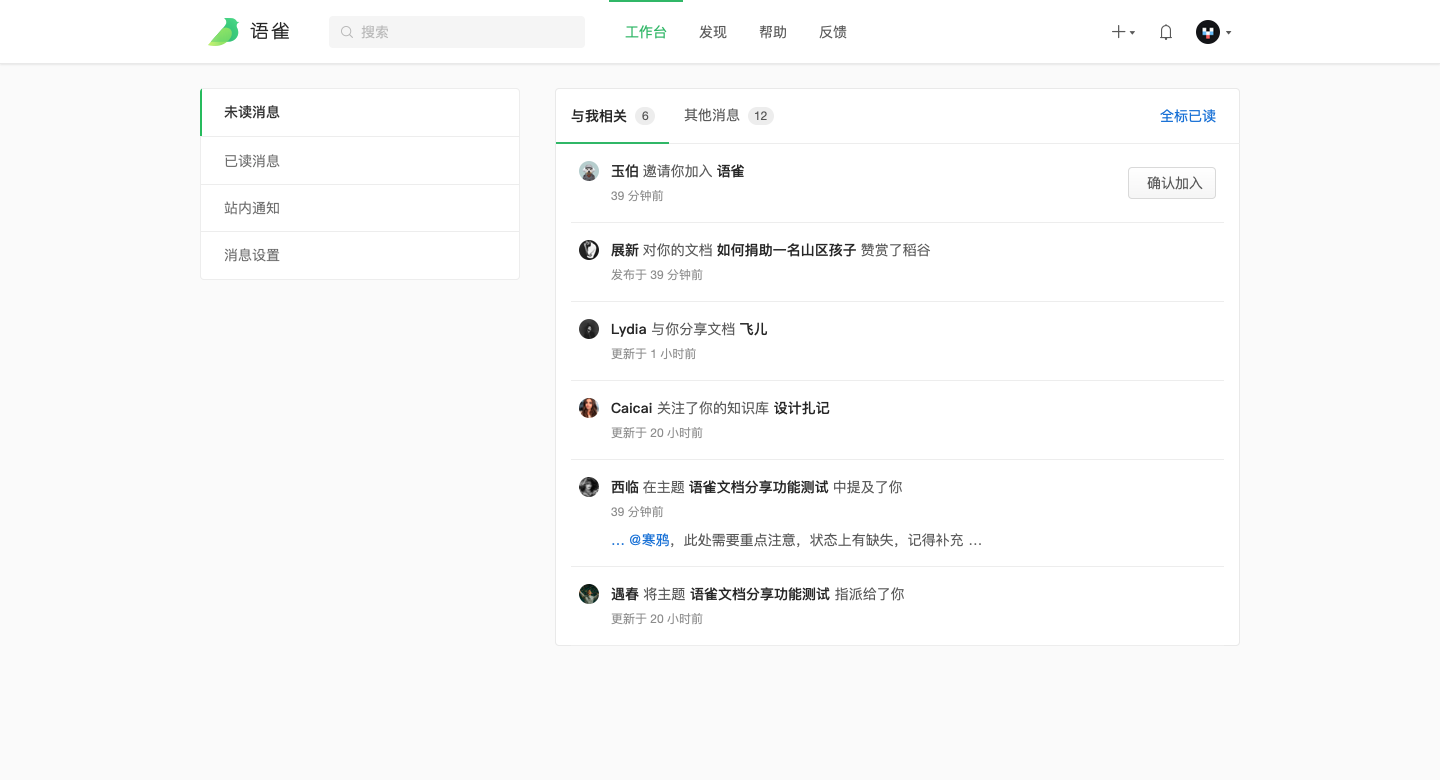Viewport: 1440px width, 780px height.
Task: Open 发现 in the top navigation
Action: click(713, 32)
